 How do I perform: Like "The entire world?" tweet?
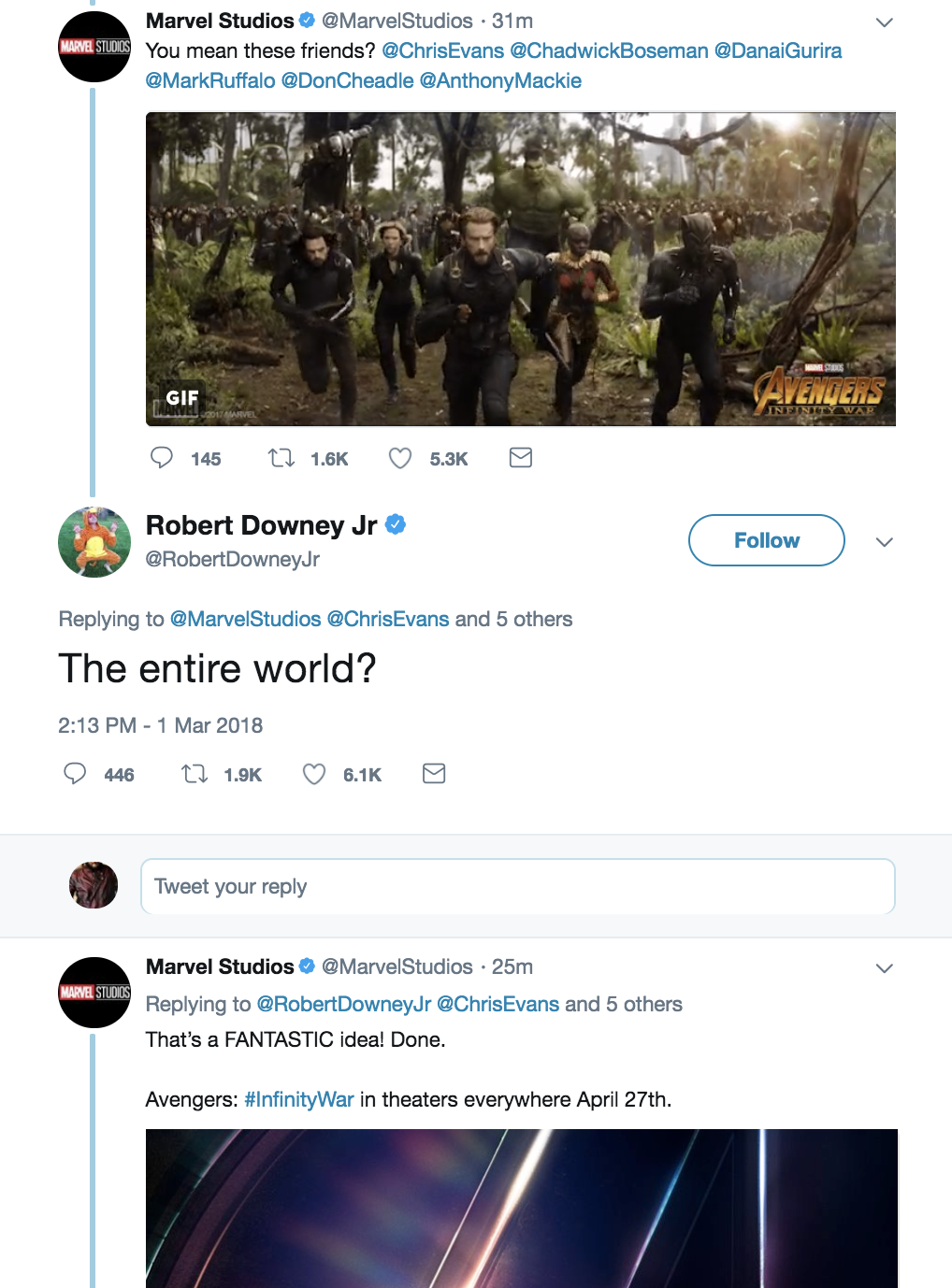point(314,774)
